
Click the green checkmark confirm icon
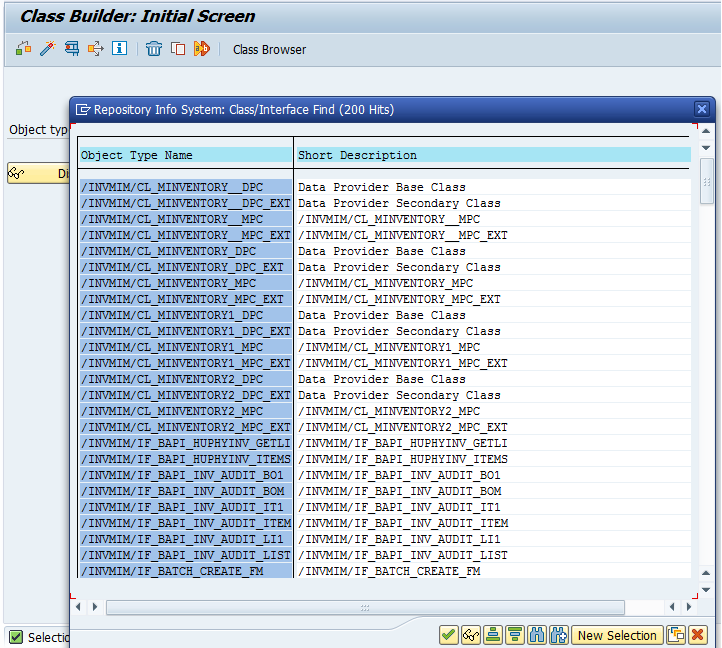(448, 635)
